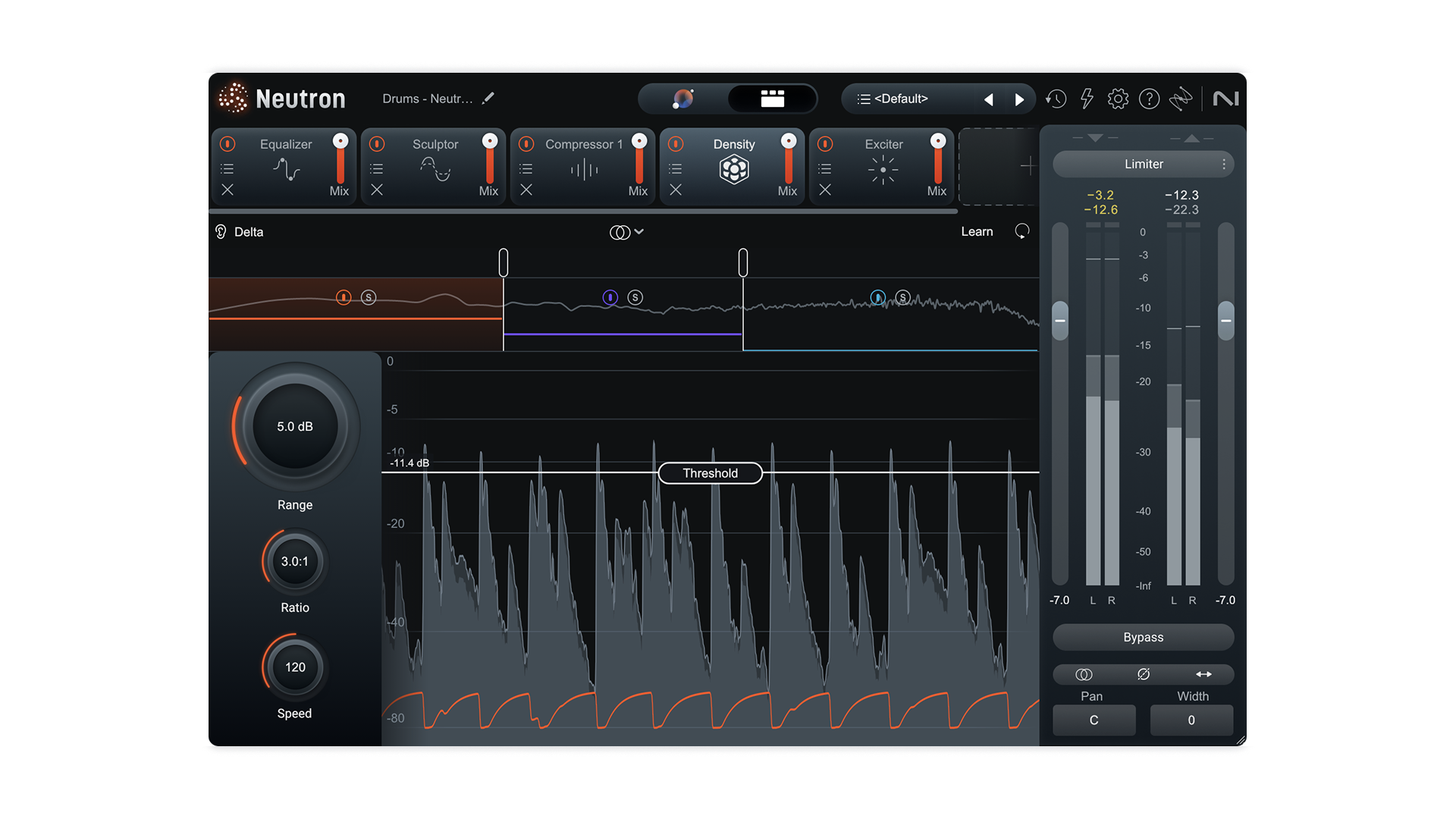Switch to the Assistant view tab
This screenshot has height=819, width=1456.
coord(683,99)
